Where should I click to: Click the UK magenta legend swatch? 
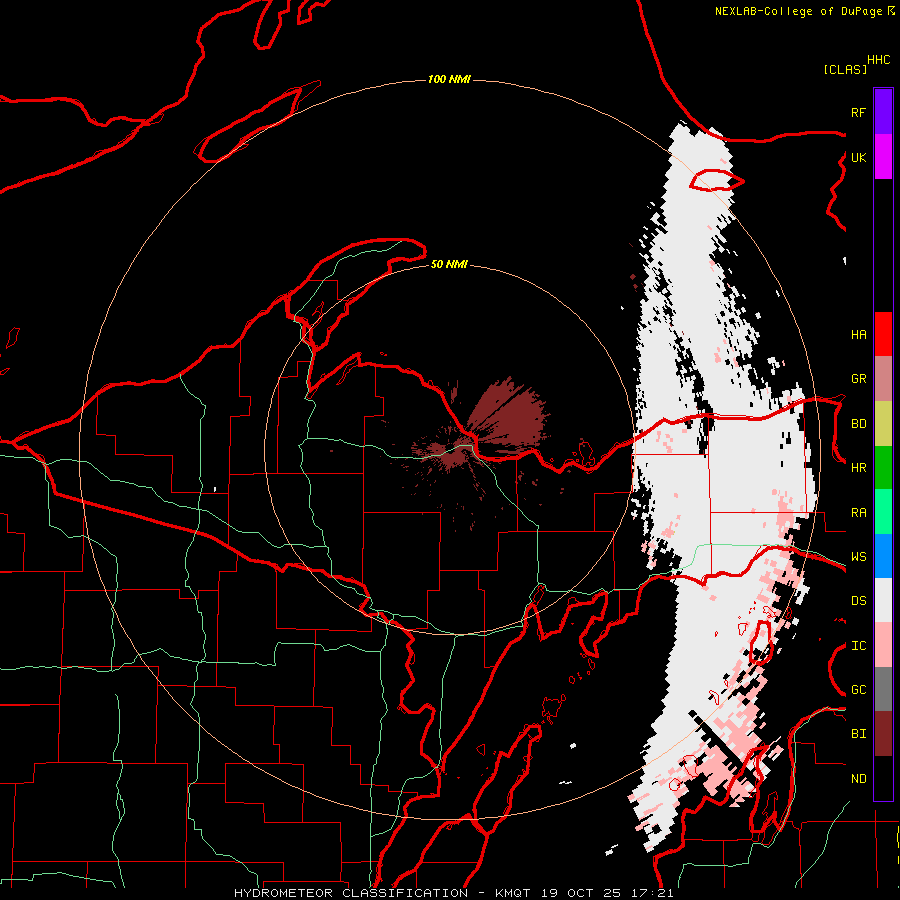pos(883,157)
